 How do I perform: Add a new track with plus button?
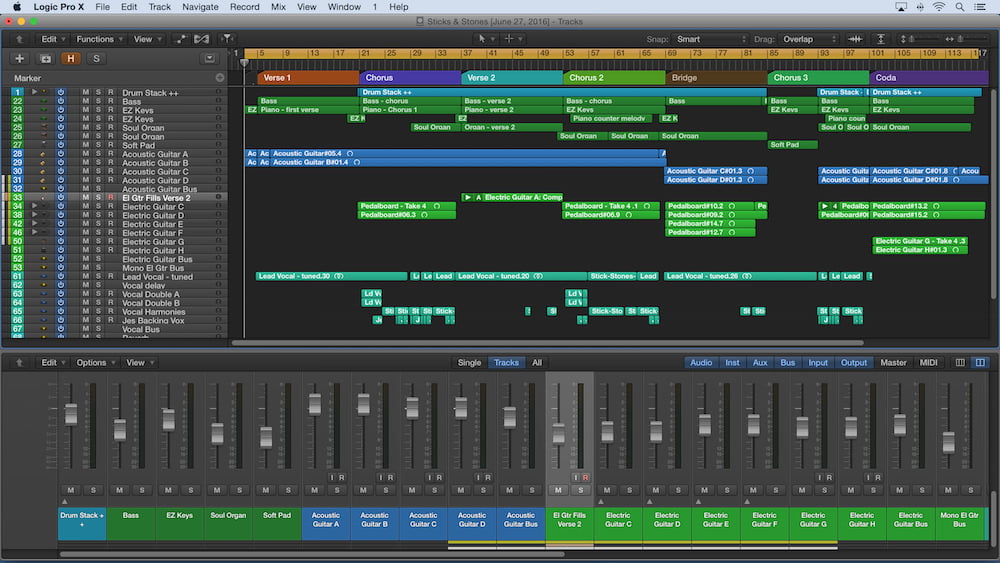20,59
